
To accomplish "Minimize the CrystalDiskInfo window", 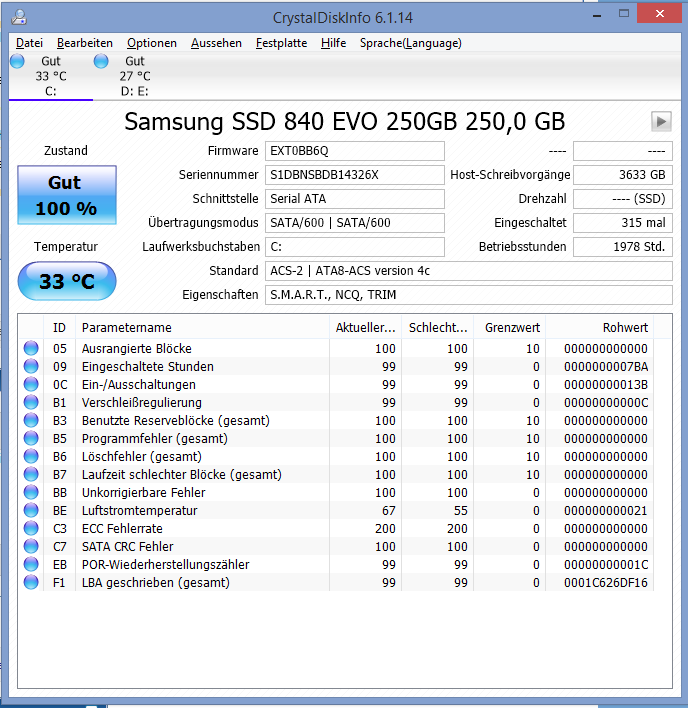I will (597, 14).
